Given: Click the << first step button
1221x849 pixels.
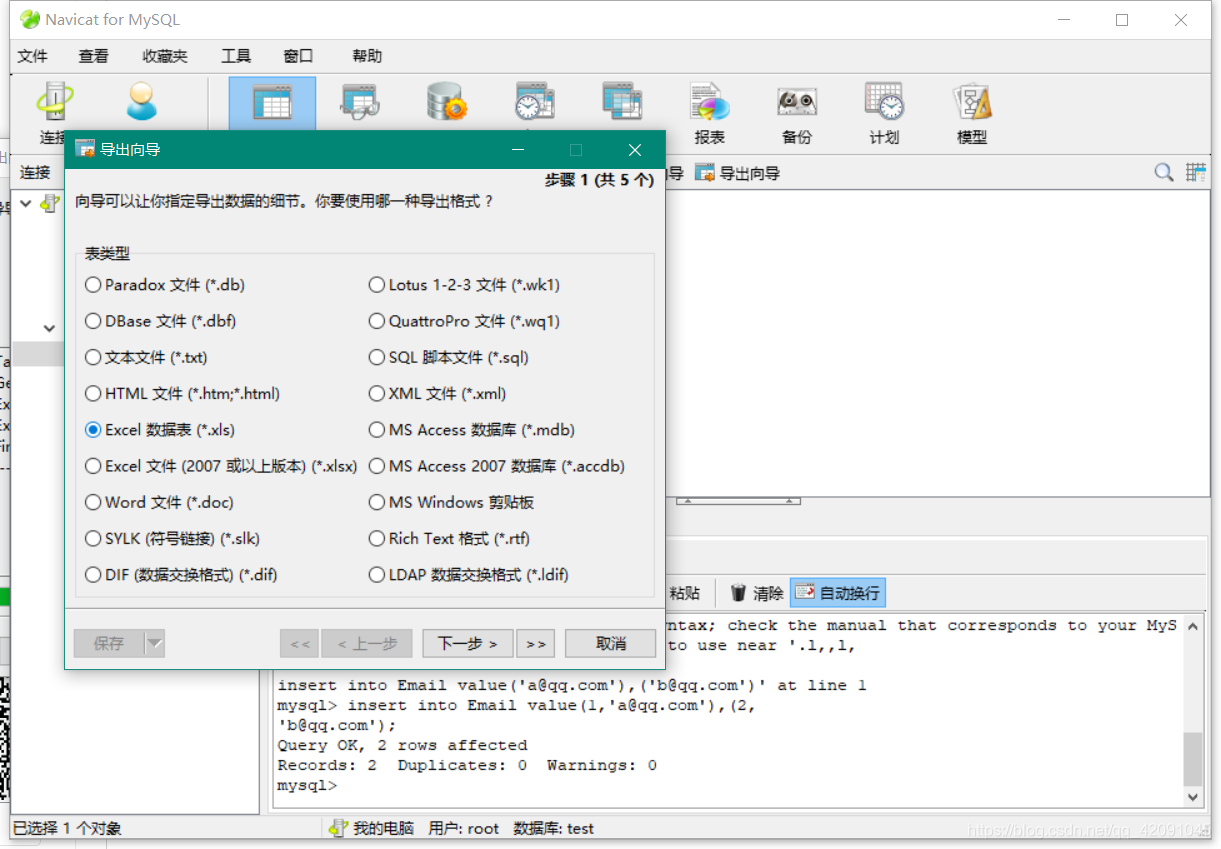Looking at the screenshot, I should 299,643.
